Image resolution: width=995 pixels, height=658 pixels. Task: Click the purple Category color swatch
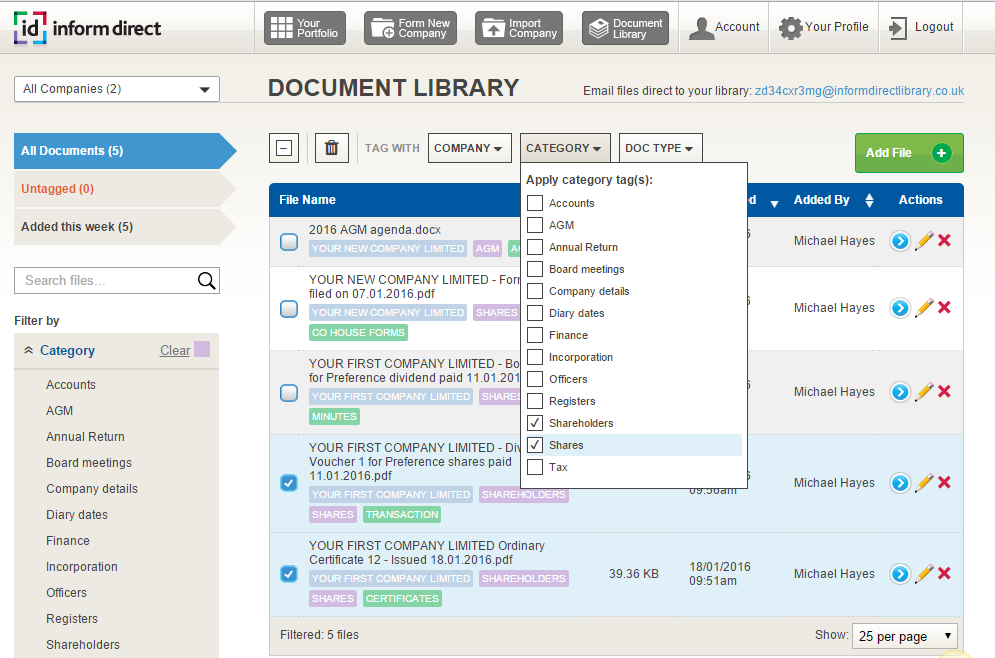[202, 349]
